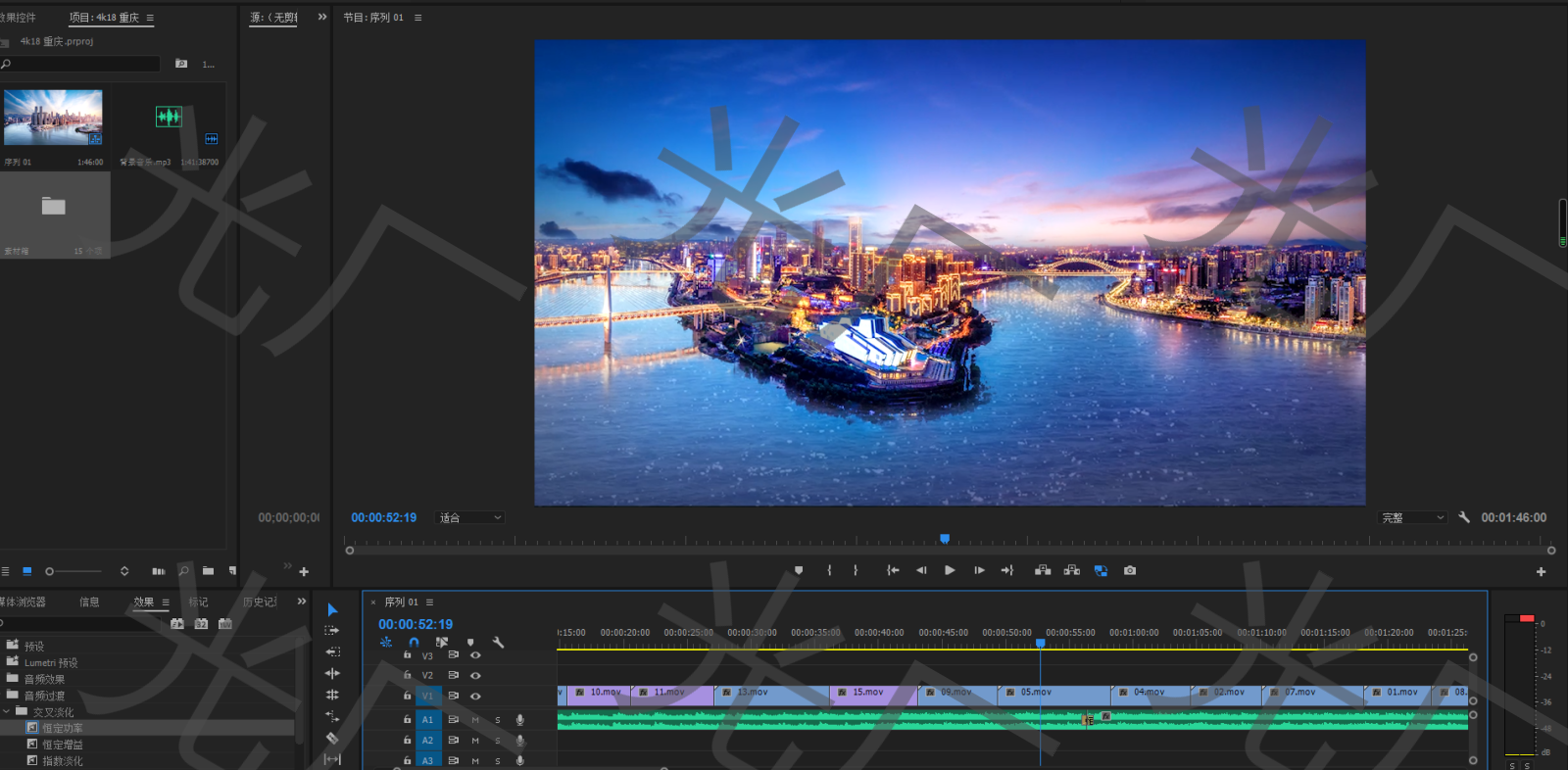This screenshot has height=770, width=1568.
Task: Step forward one frame
Action: 979,570
